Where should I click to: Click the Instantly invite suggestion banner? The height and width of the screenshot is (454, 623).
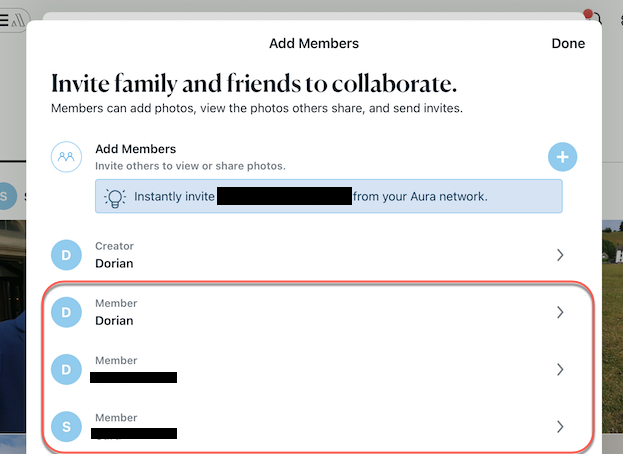pos(328,197)
